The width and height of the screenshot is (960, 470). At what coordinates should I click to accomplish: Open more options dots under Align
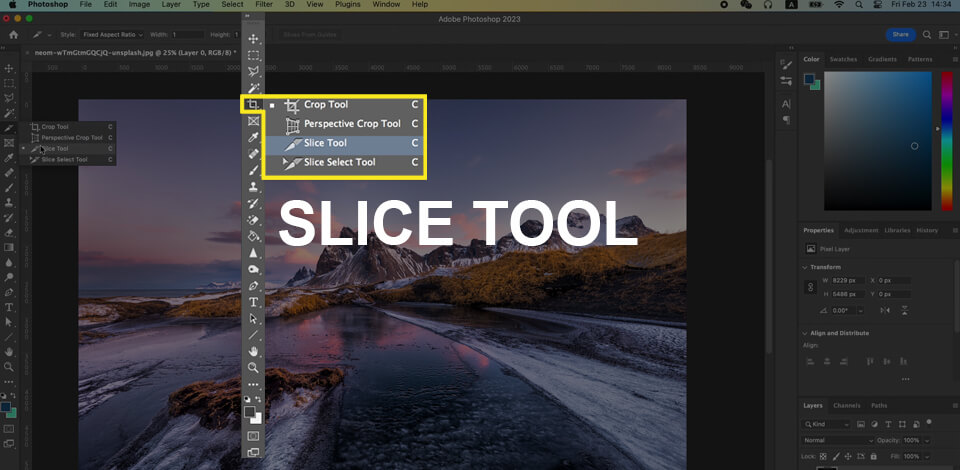pos(905,379)
